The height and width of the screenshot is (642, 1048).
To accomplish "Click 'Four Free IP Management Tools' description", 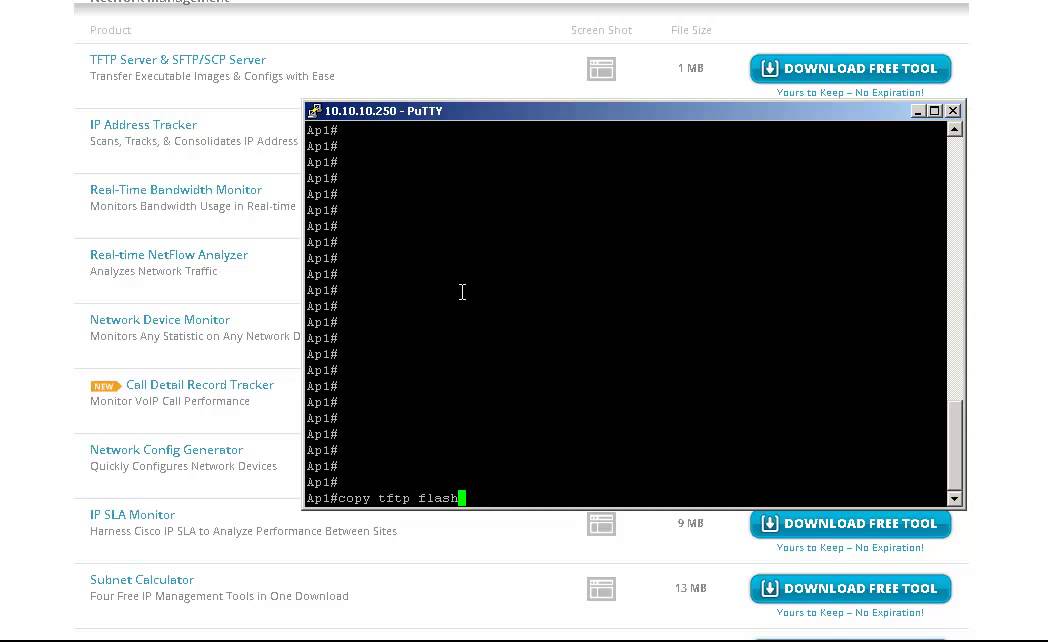I will coord(219,596).
